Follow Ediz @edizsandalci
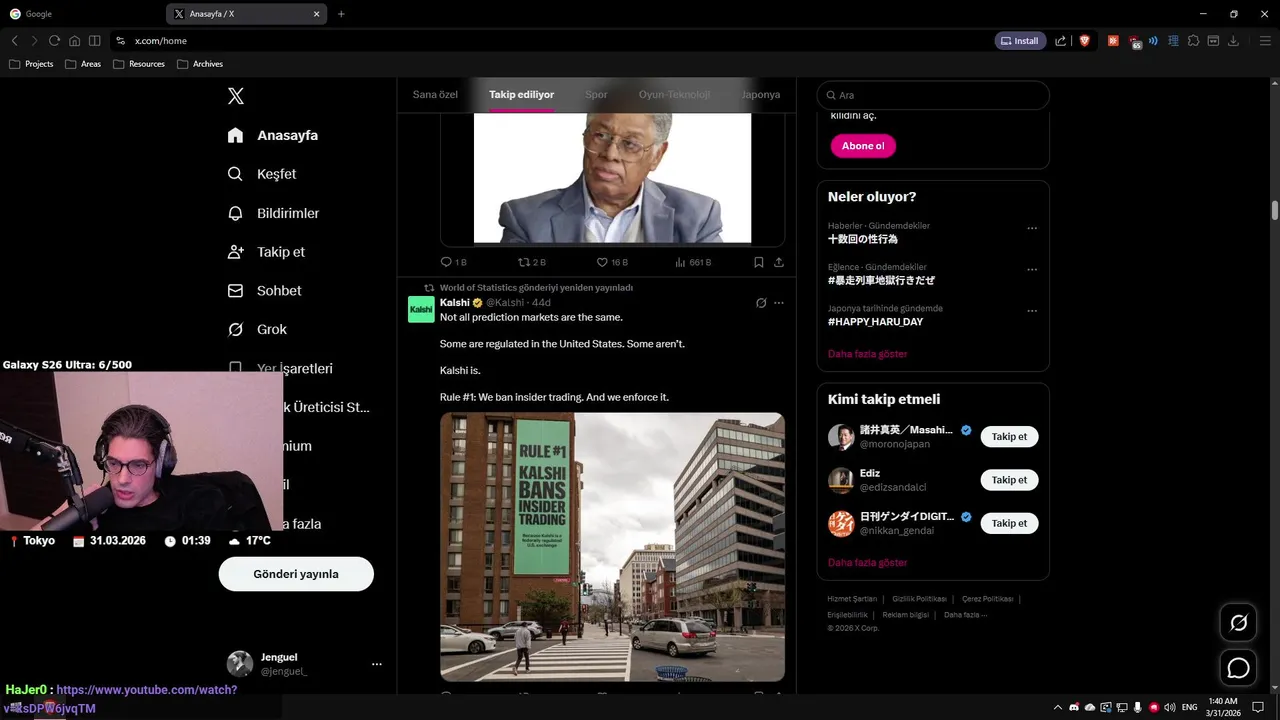 [x=1009, y=480]
